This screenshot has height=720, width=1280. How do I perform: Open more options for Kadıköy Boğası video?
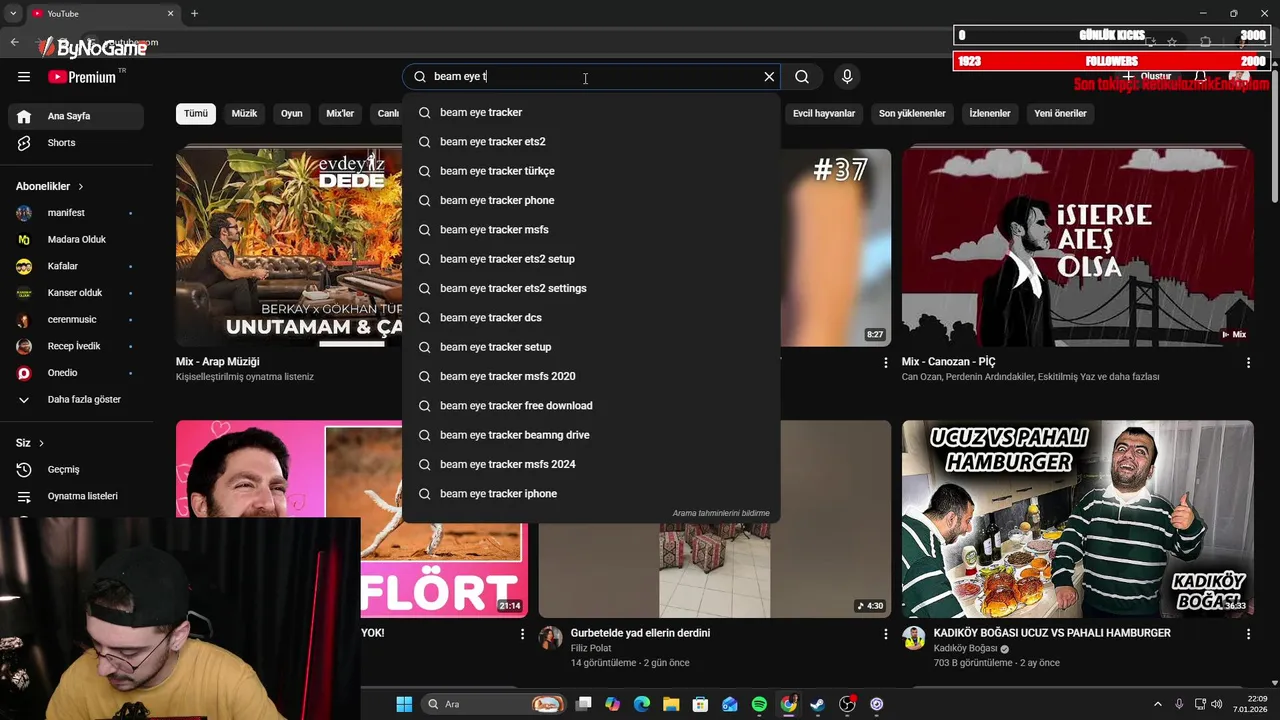(1248, 634)
